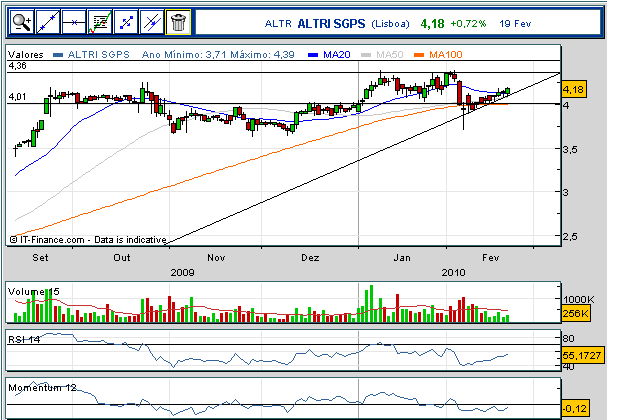Click the RSI 14 panel label
Screen dimensions: 640x420
tap(24, 339)
